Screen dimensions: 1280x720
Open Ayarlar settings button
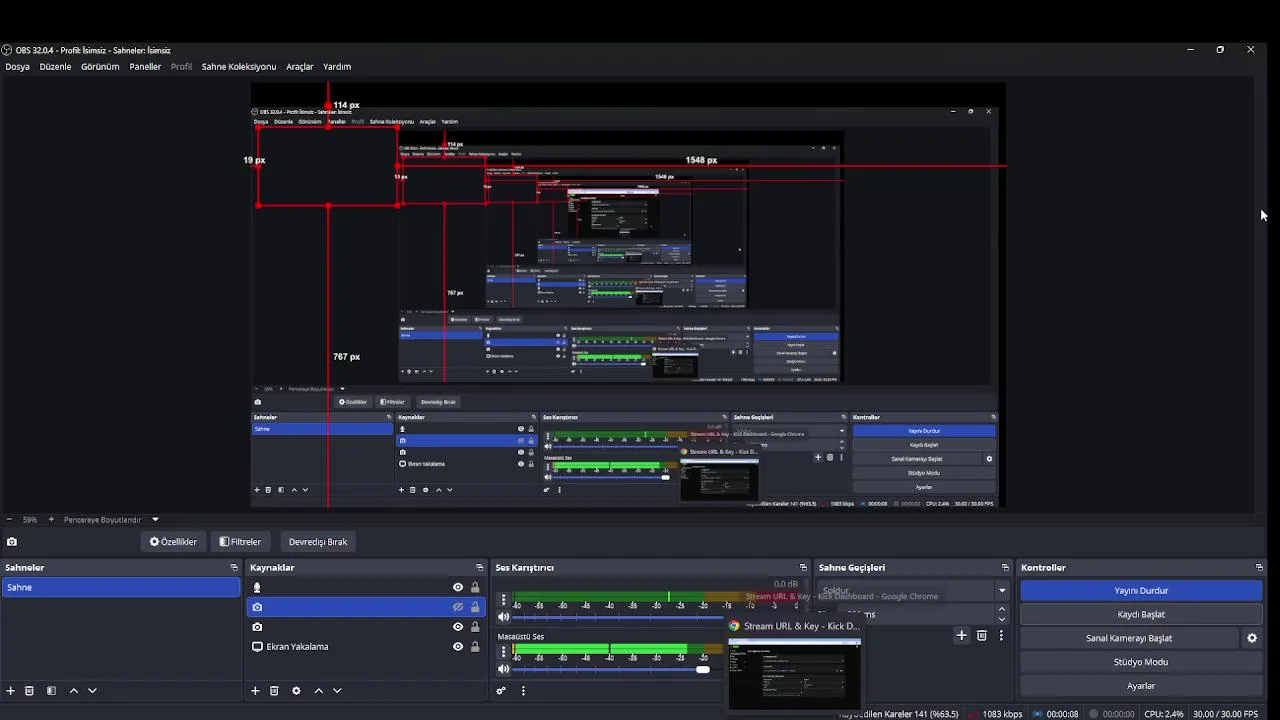click(x=1141, y=686)
